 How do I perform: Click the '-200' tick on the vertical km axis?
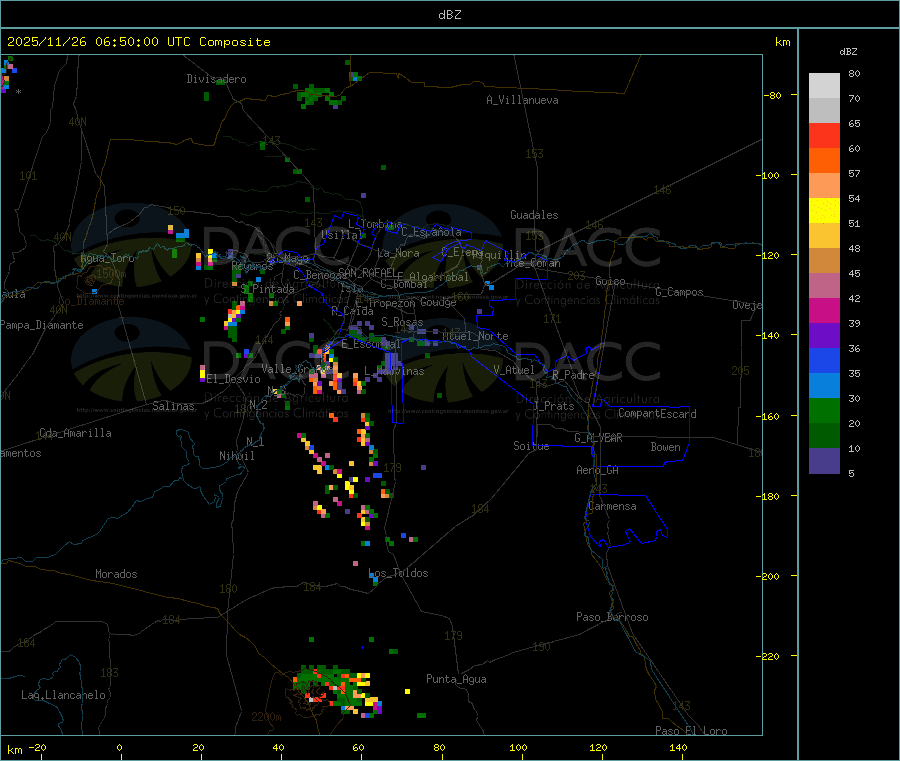click(x=767, y=576)
